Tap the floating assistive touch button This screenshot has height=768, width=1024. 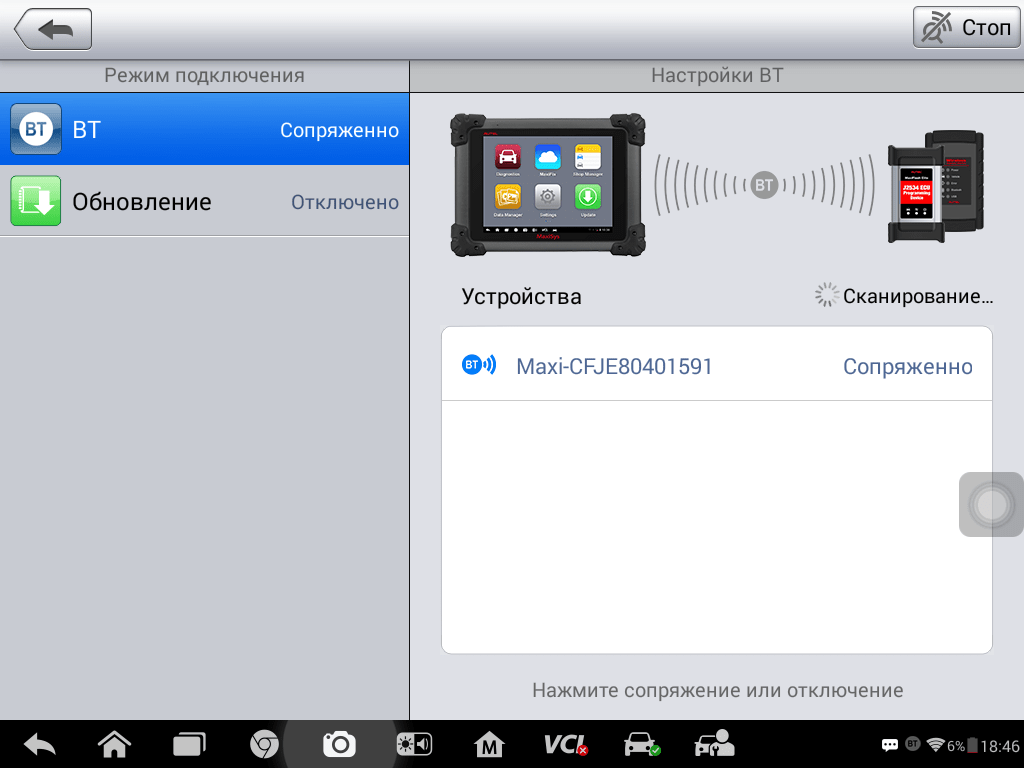point(990,505)
